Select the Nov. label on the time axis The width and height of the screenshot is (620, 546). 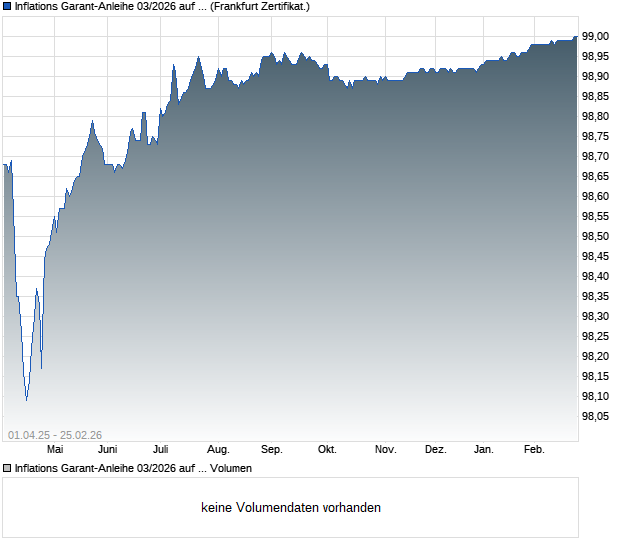click(385, 450)
